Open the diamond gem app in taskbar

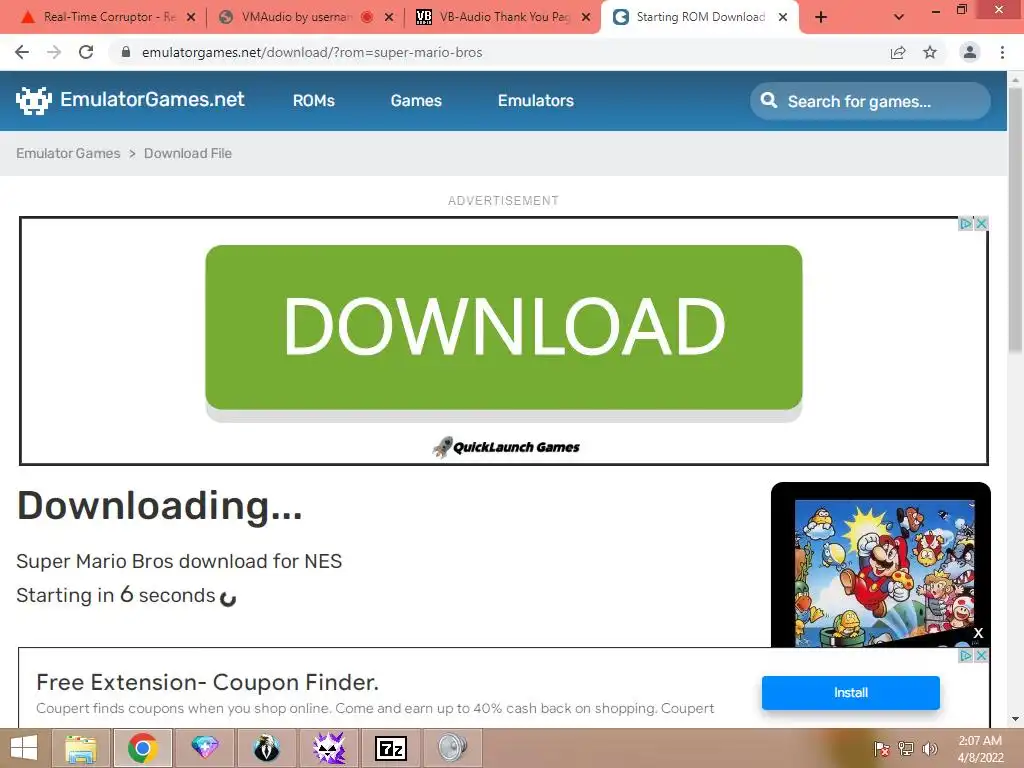pos(204,748)
